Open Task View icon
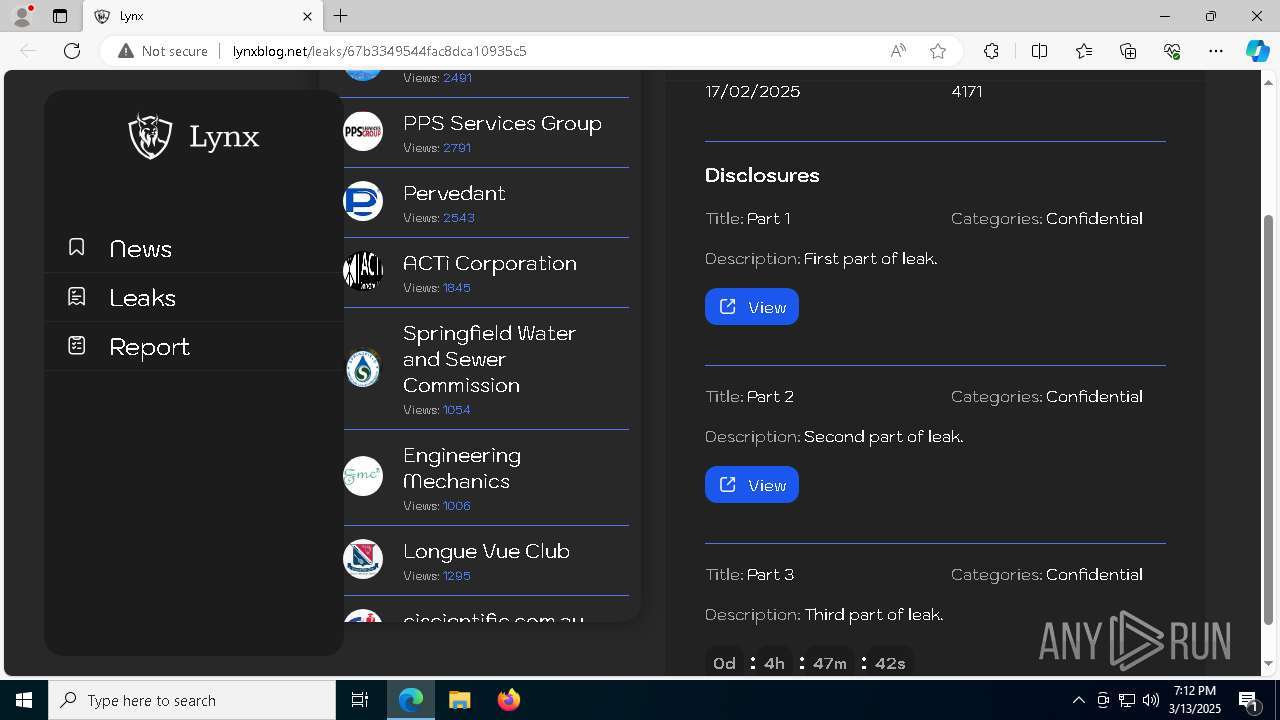 pyautogui.click(x=360, y=700)
